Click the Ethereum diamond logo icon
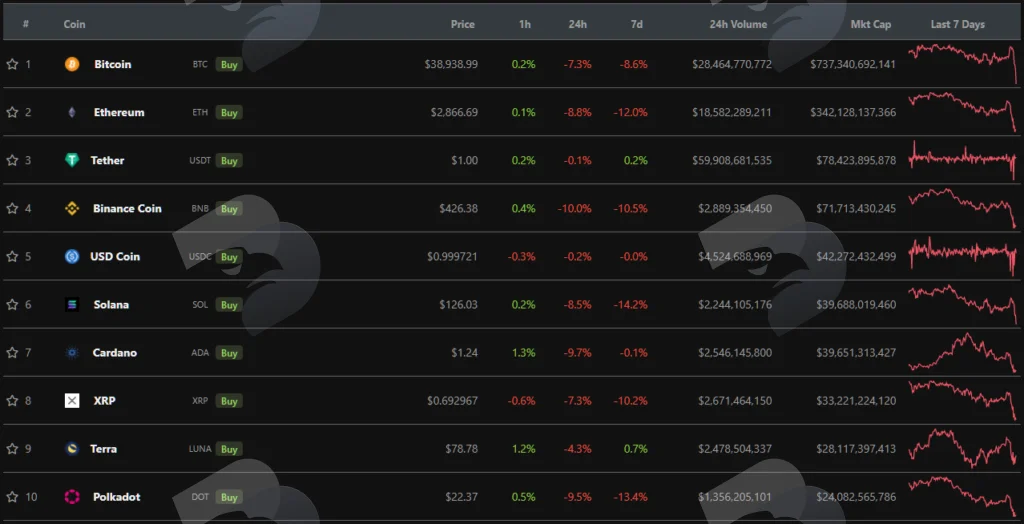 (x=72, y=112)
